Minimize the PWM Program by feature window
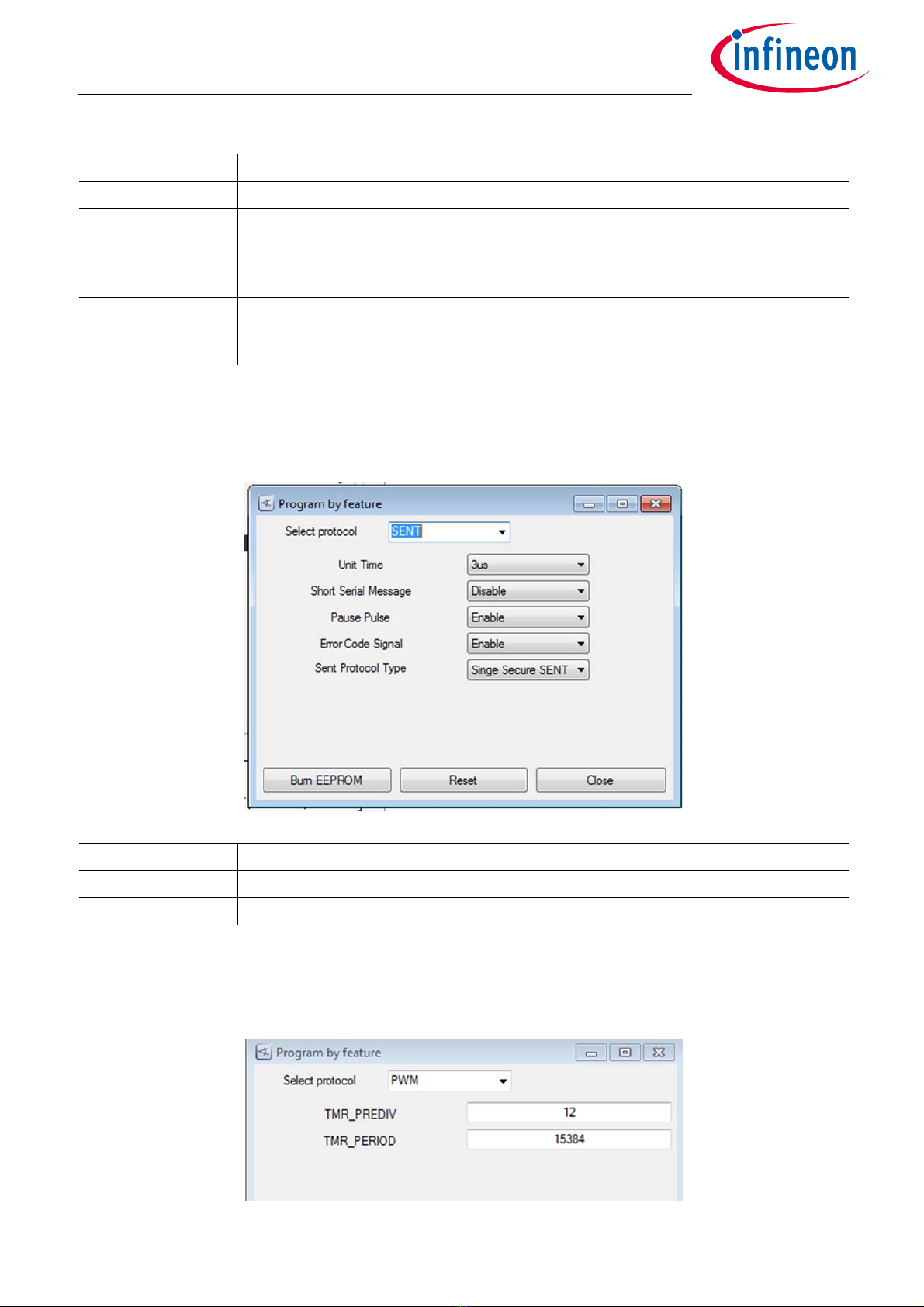The height and width of the screenshot is (1307, 924). (591, 1053)
